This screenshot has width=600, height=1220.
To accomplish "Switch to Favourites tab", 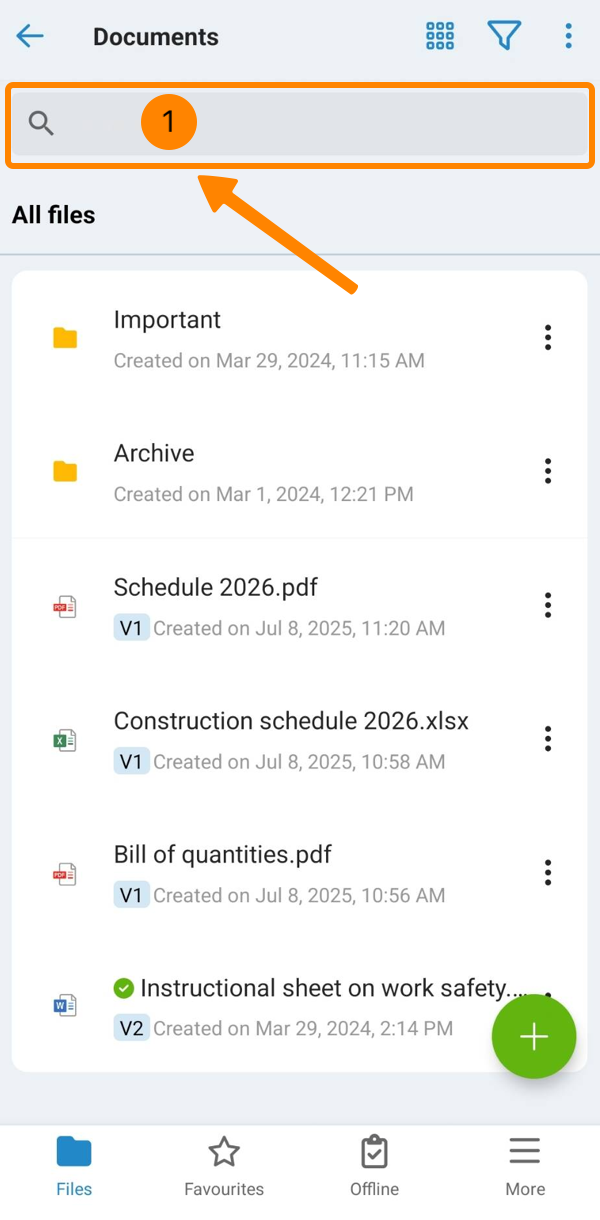I will 224,1166.
